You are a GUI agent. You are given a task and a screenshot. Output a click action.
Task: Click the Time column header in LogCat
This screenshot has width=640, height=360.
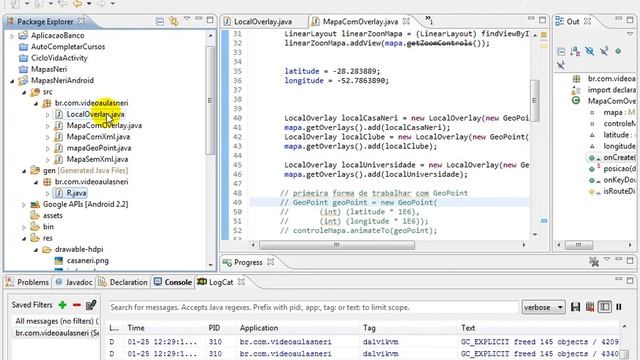click(x=136, y=328)
